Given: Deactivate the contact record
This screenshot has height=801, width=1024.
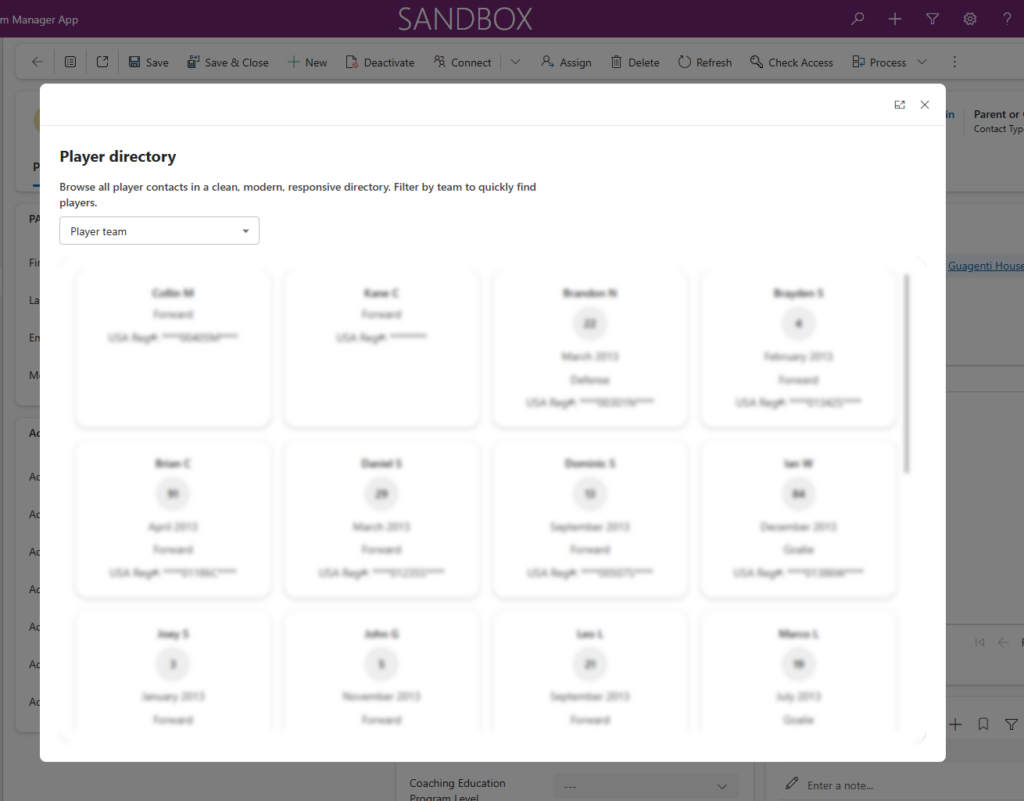Looking at the screenshot, I should point(379,62).
